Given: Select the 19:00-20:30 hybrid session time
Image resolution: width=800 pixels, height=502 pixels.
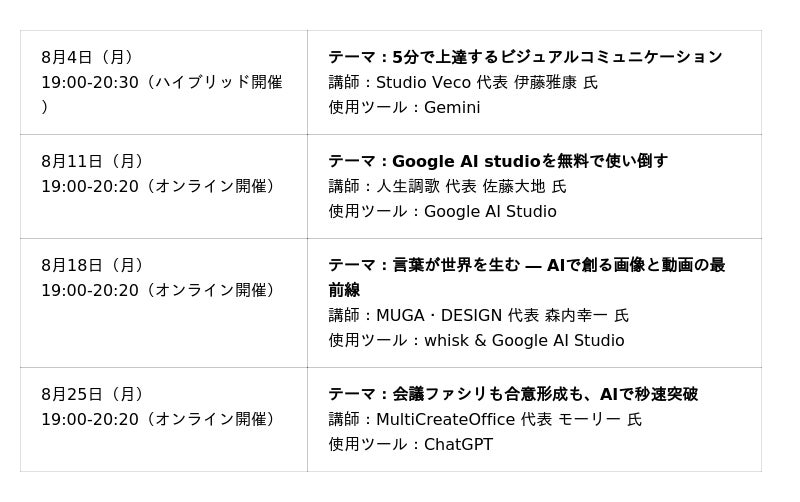Looking at the screenshot, I should [x=161, y=82].
